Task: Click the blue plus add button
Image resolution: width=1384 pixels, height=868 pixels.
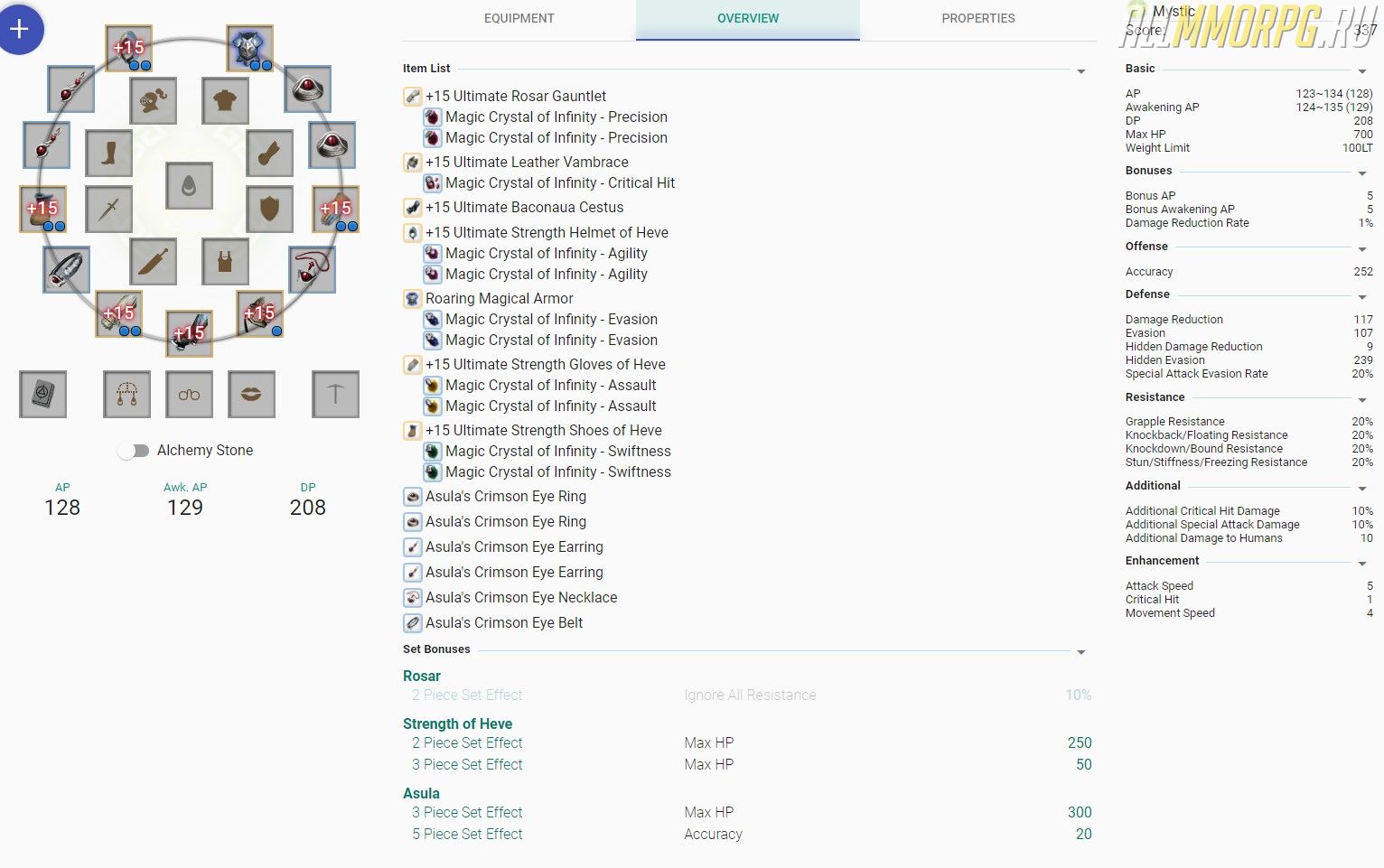Action: coord(20,29)
